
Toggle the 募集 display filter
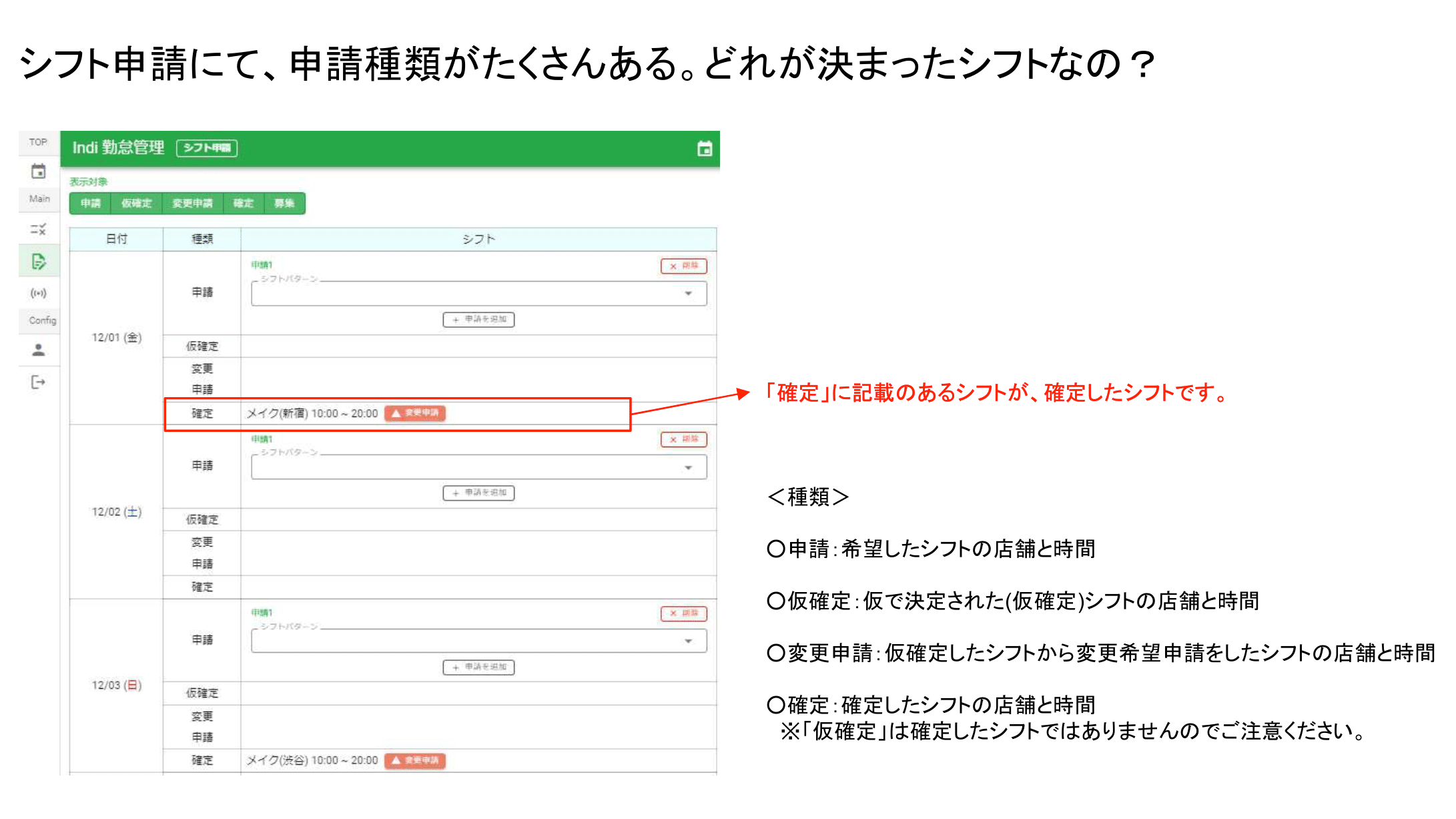284,204
